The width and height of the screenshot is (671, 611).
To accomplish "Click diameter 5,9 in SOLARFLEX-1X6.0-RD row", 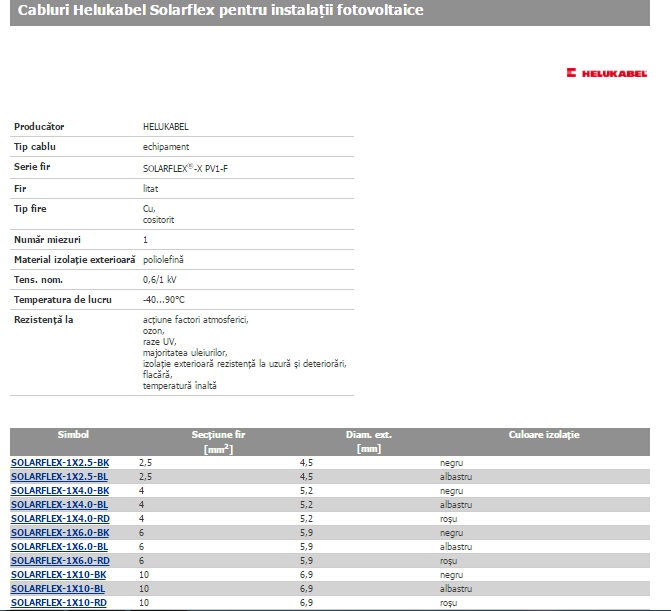I will [x=306, y=561].
